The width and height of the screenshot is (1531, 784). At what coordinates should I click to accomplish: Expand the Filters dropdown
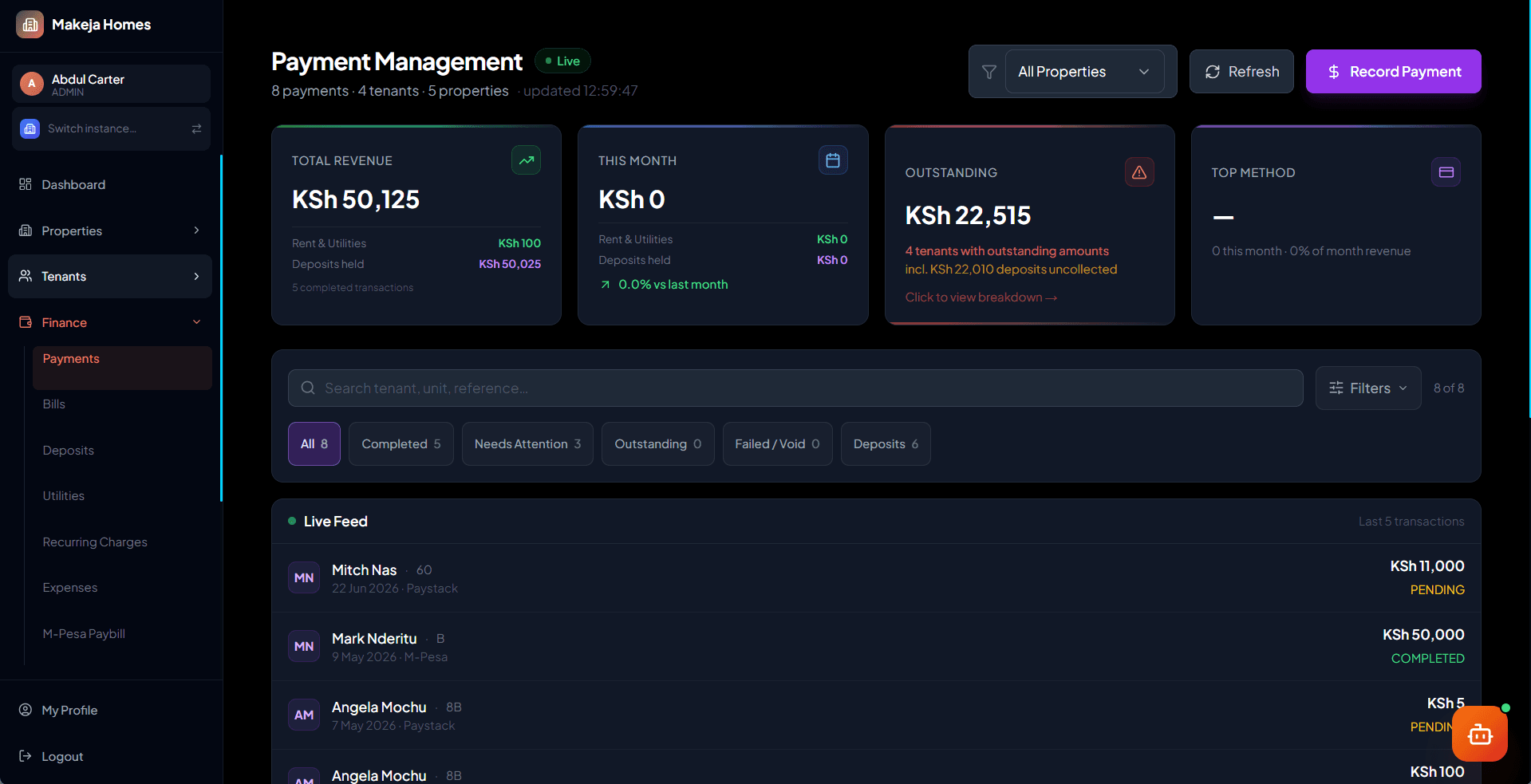[x=1368, y=388]
